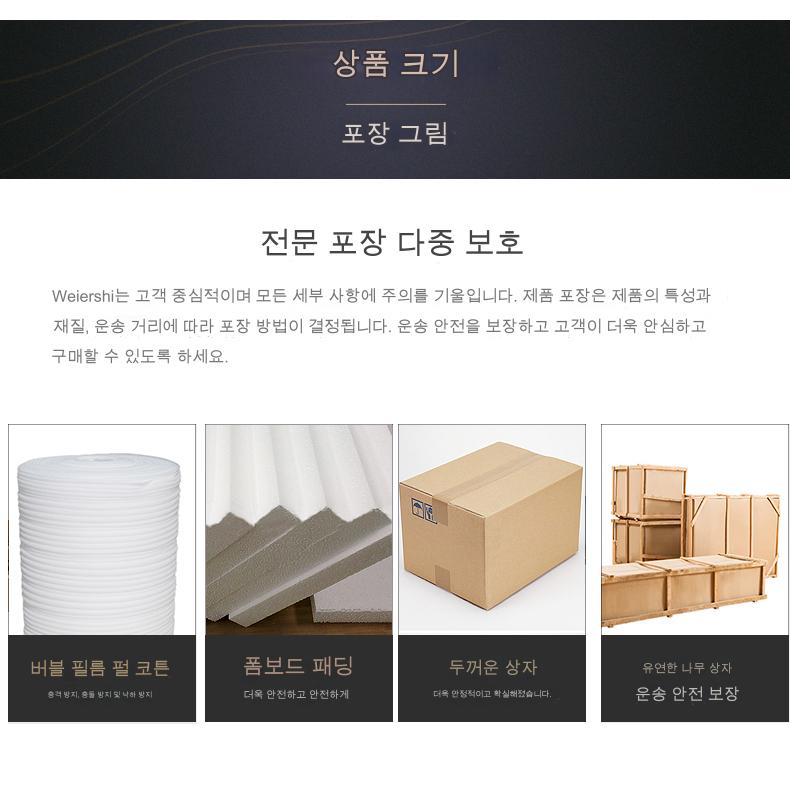Click the handling-symbol sticker on the cardboard box
This screenshot has height=796, width=790.
[x=423, y=510]
